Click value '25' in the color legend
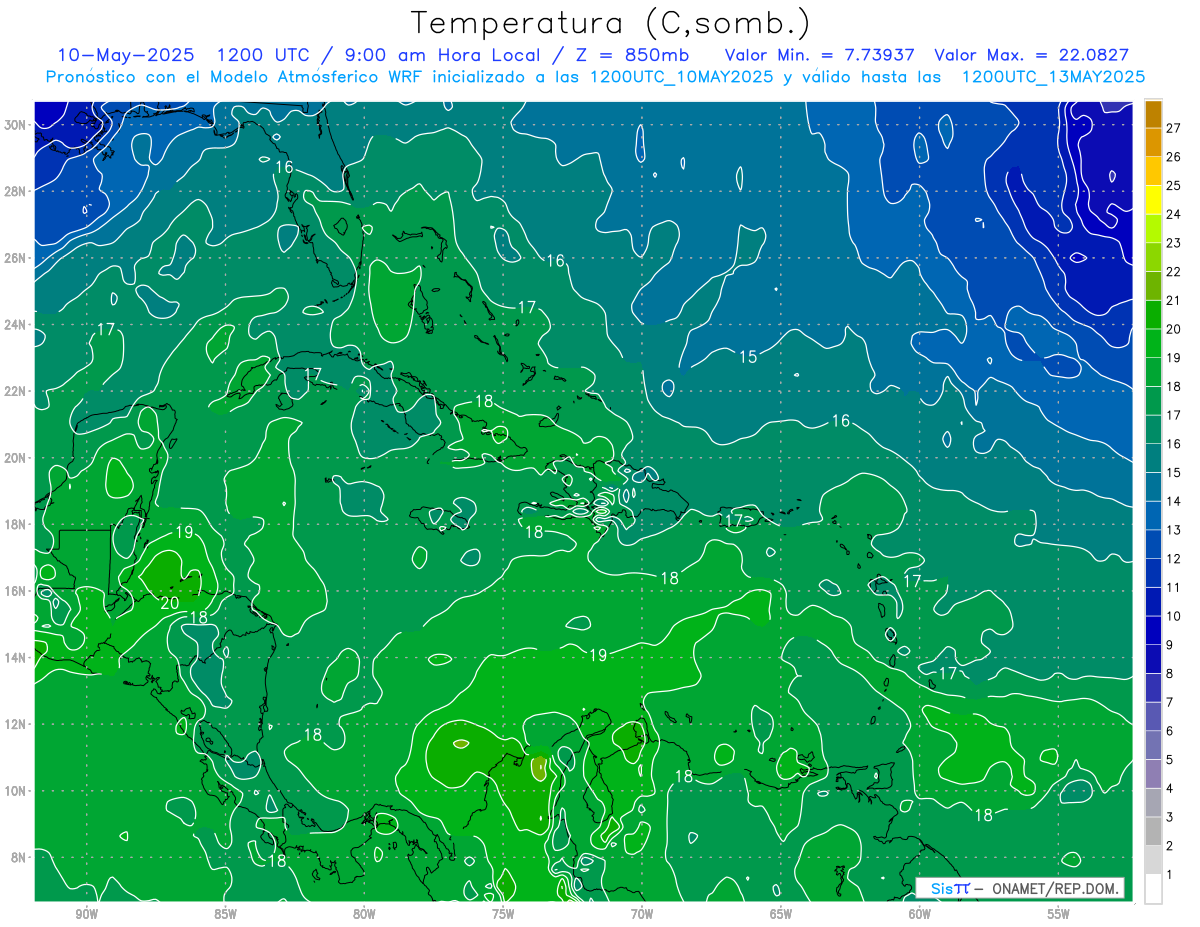Image resolution: width=1200 pixels, height=927 pixels. click(1174, 185)
